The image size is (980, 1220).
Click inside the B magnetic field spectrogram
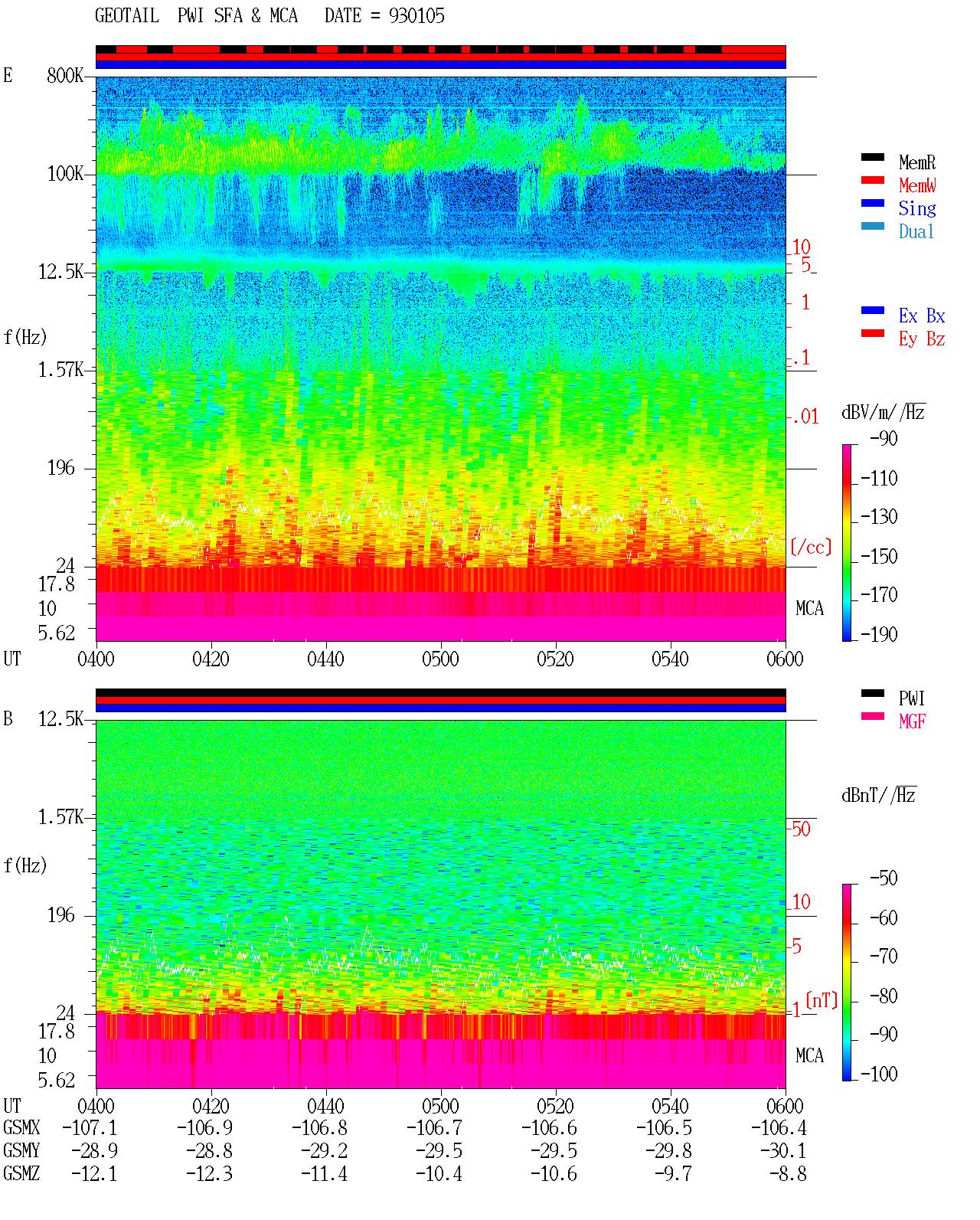(x=441, y=904)
